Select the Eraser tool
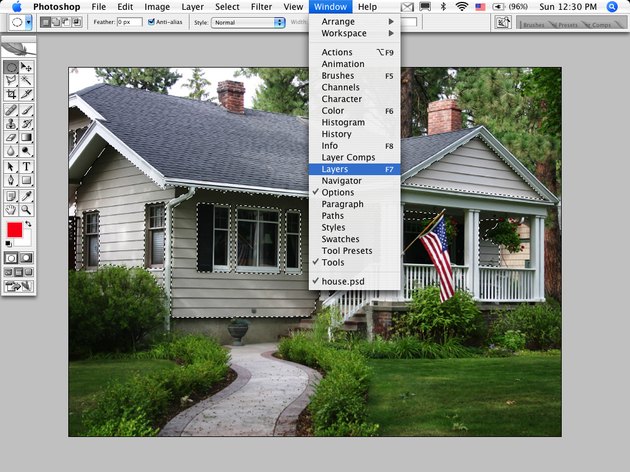The height and width of the screenshot is (472, 630). [x=11, y=137]
